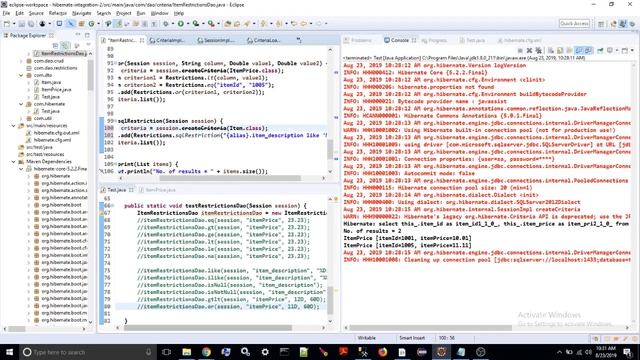
Task: Open the Refactor menu
Action: pos(58,13)
